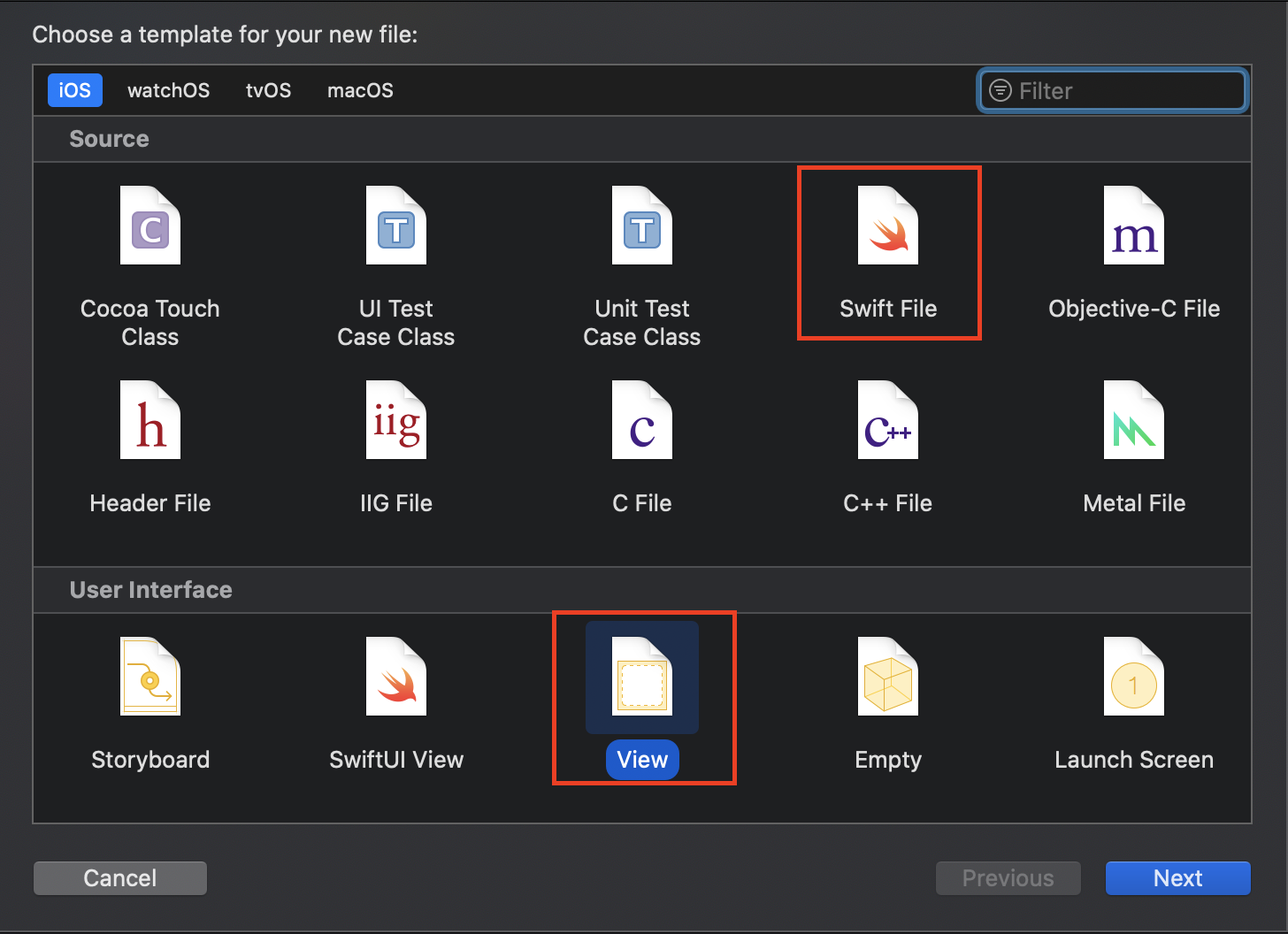Pick the Storyboard template icon
Screen dimensions: 1288x934
[x=150, y=676]
